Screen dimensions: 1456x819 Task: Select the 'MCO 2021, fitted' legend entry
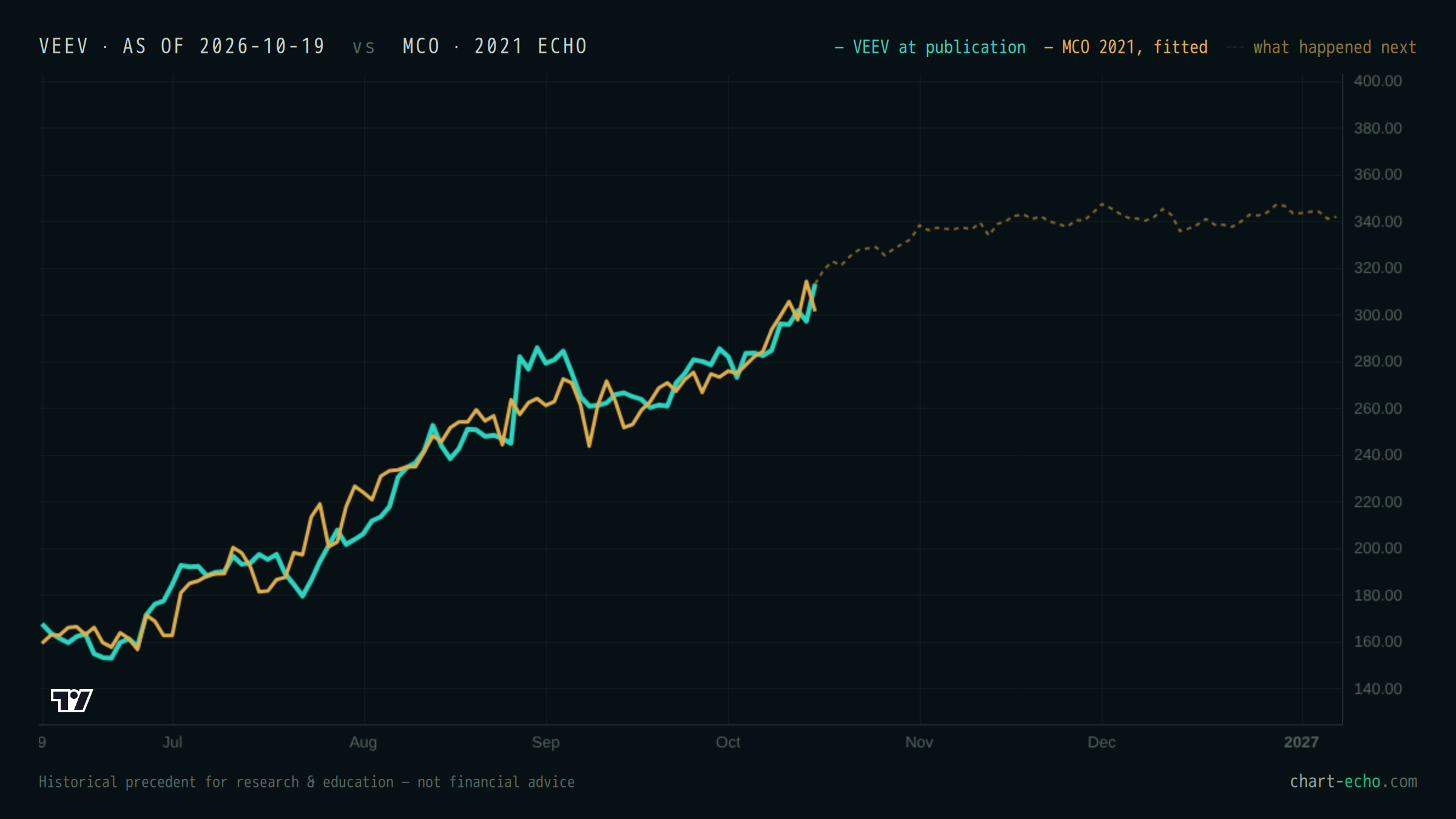1126,47
